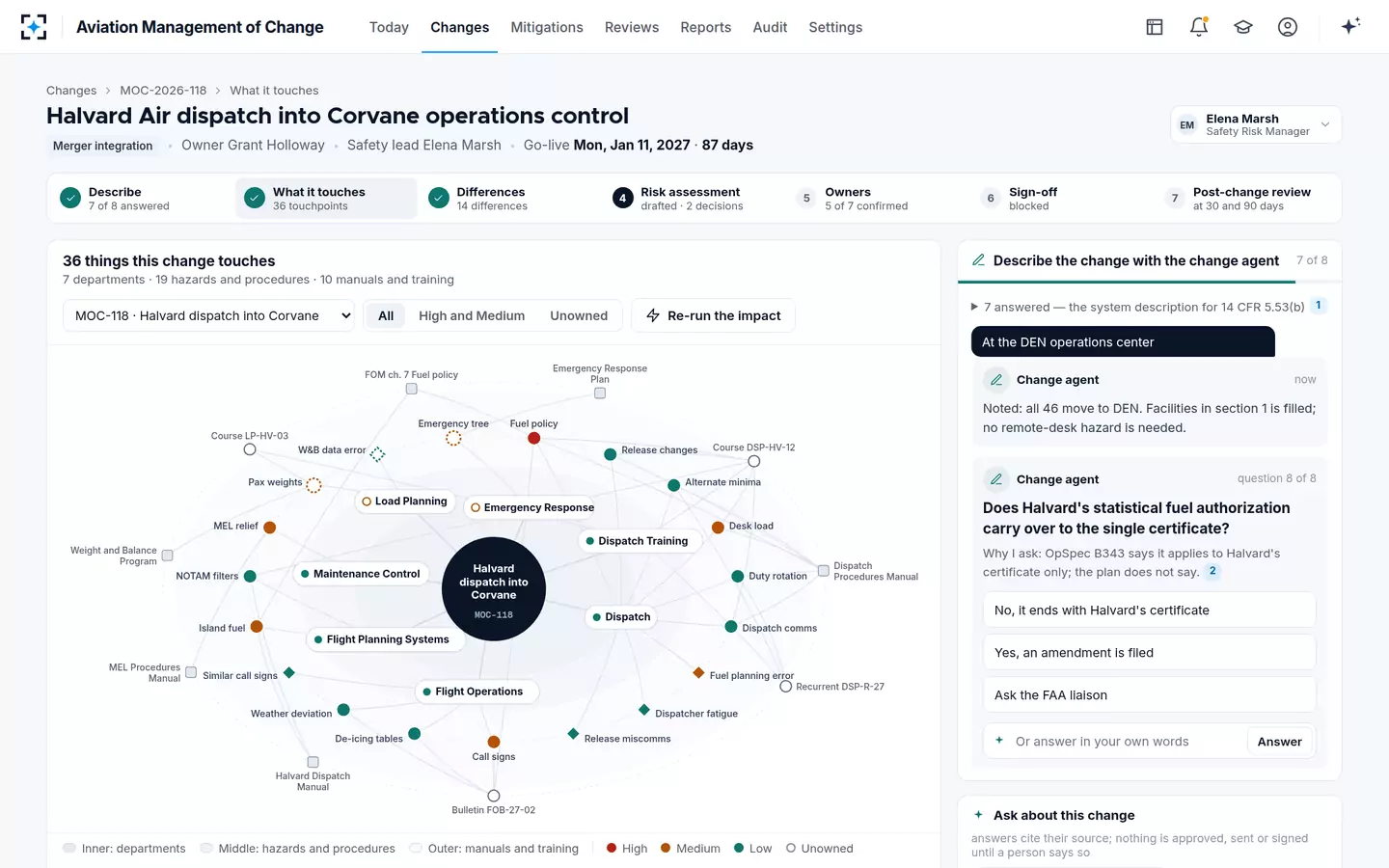The height and width of the screenshot is (868, 1389).
Task: Click the Duty rotation green node
Action: [x=738, y=577]
